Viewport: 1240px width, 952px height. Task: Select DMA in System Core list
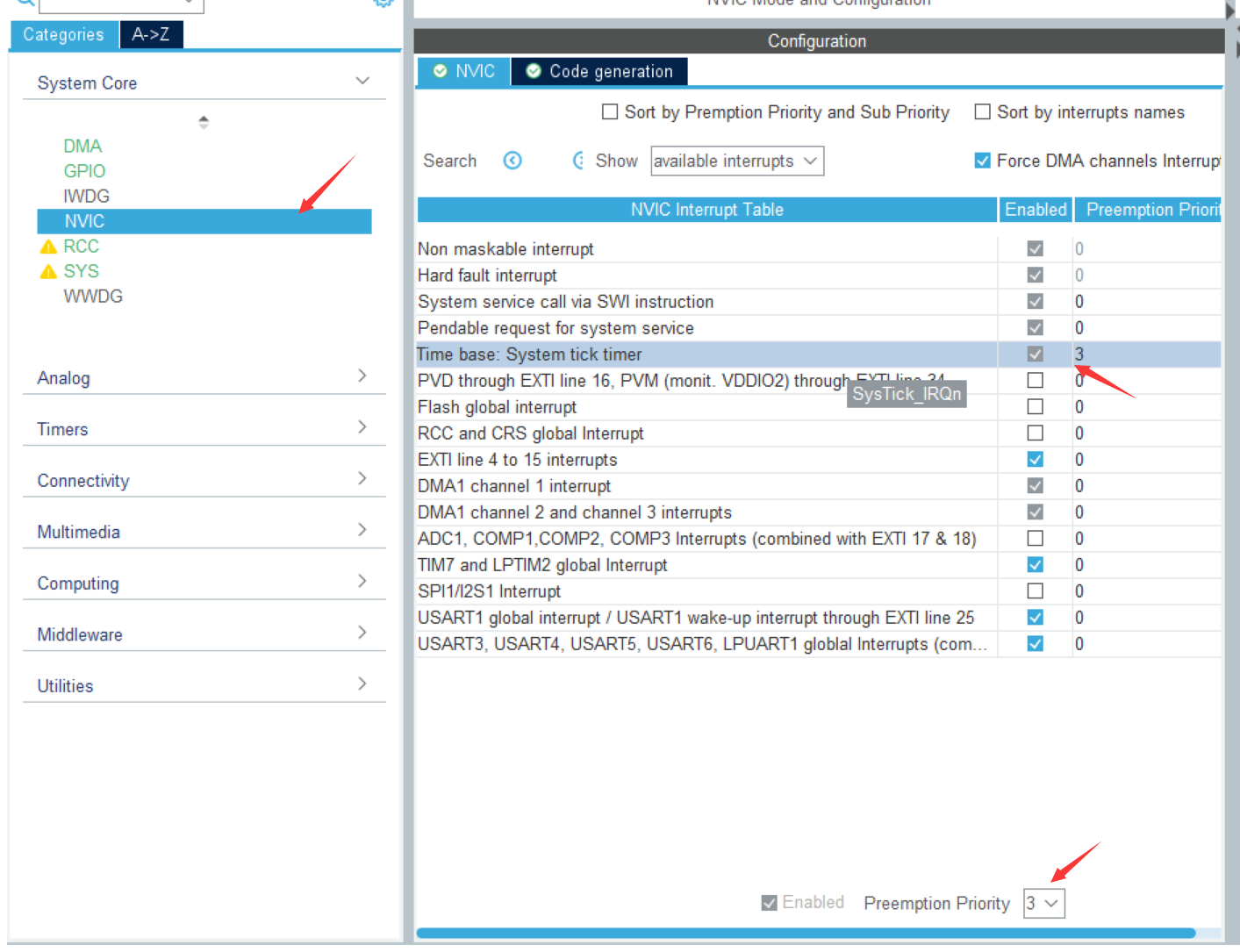click(82, 146)
